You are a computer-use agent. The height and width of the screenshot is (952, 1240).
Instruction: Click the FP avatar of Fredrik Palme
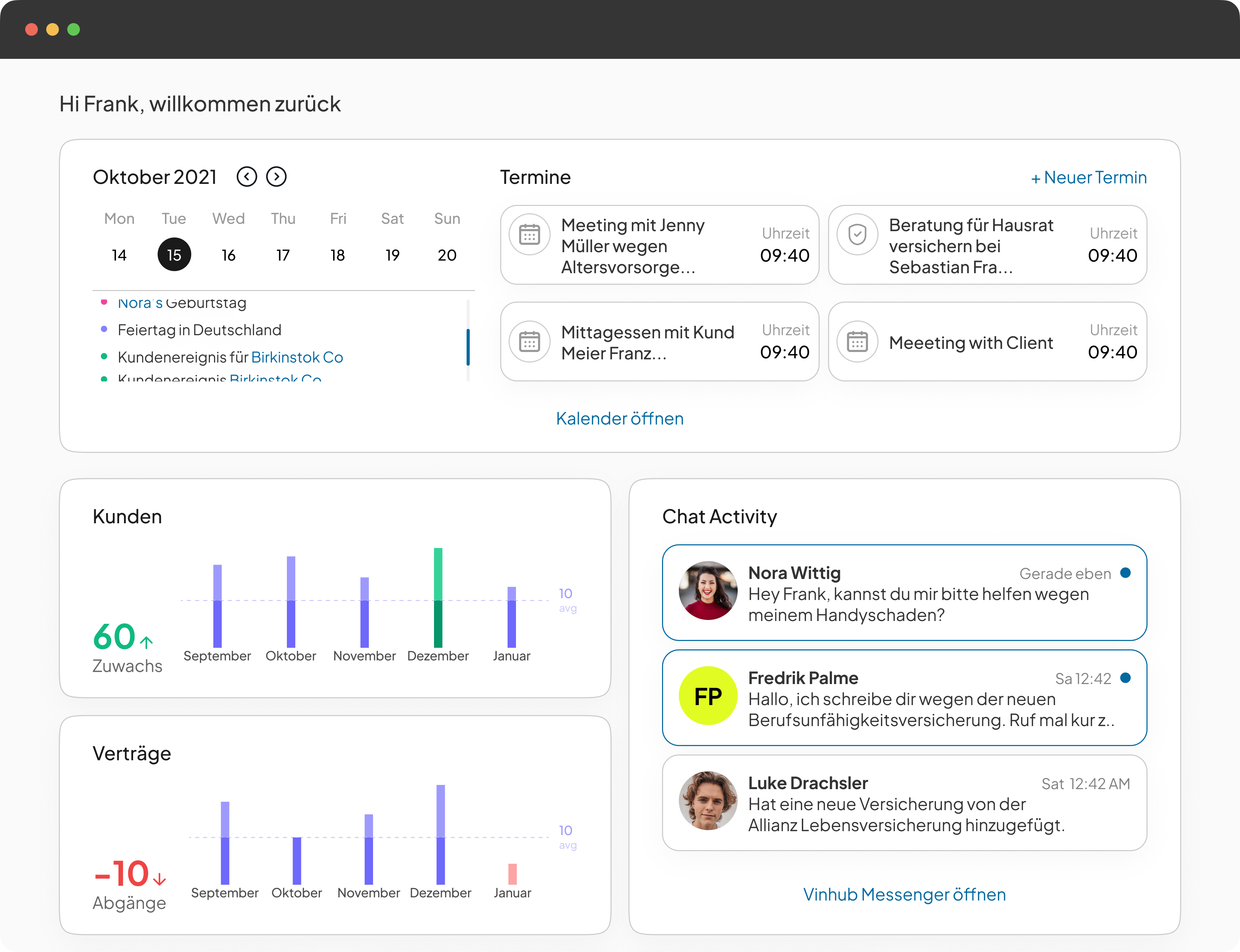click(708, 696)
